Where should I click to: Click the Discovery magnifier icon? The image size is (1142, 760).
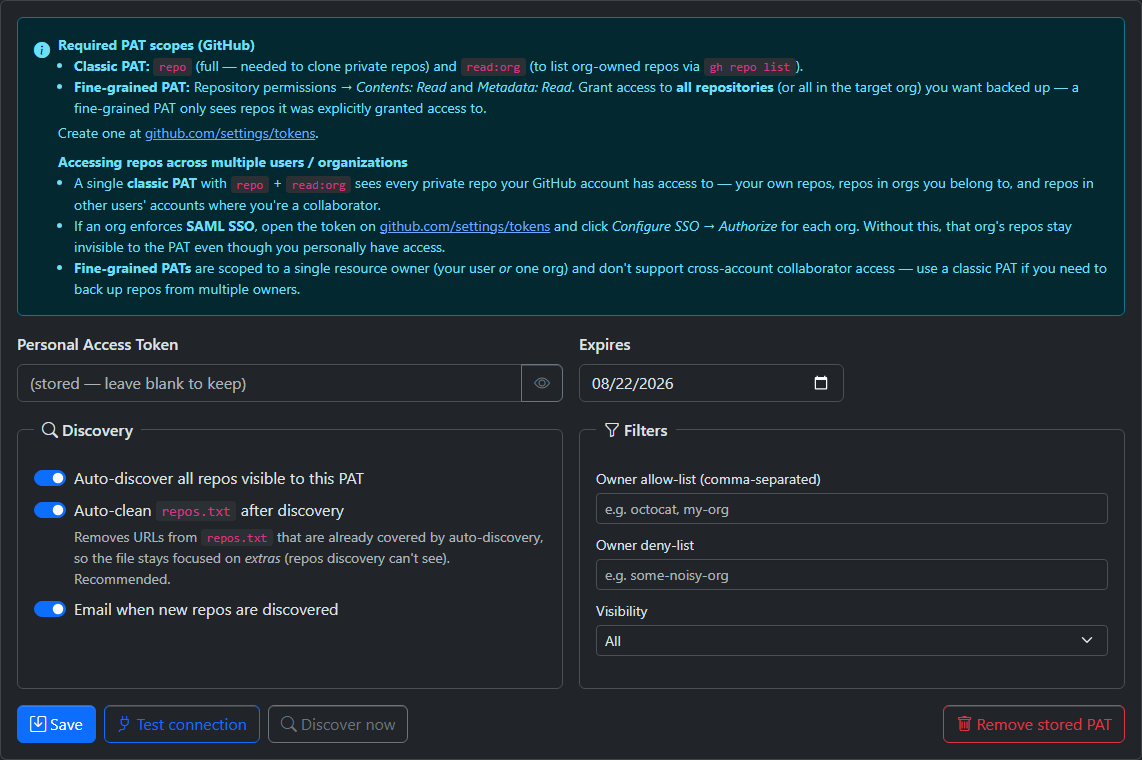49,430
